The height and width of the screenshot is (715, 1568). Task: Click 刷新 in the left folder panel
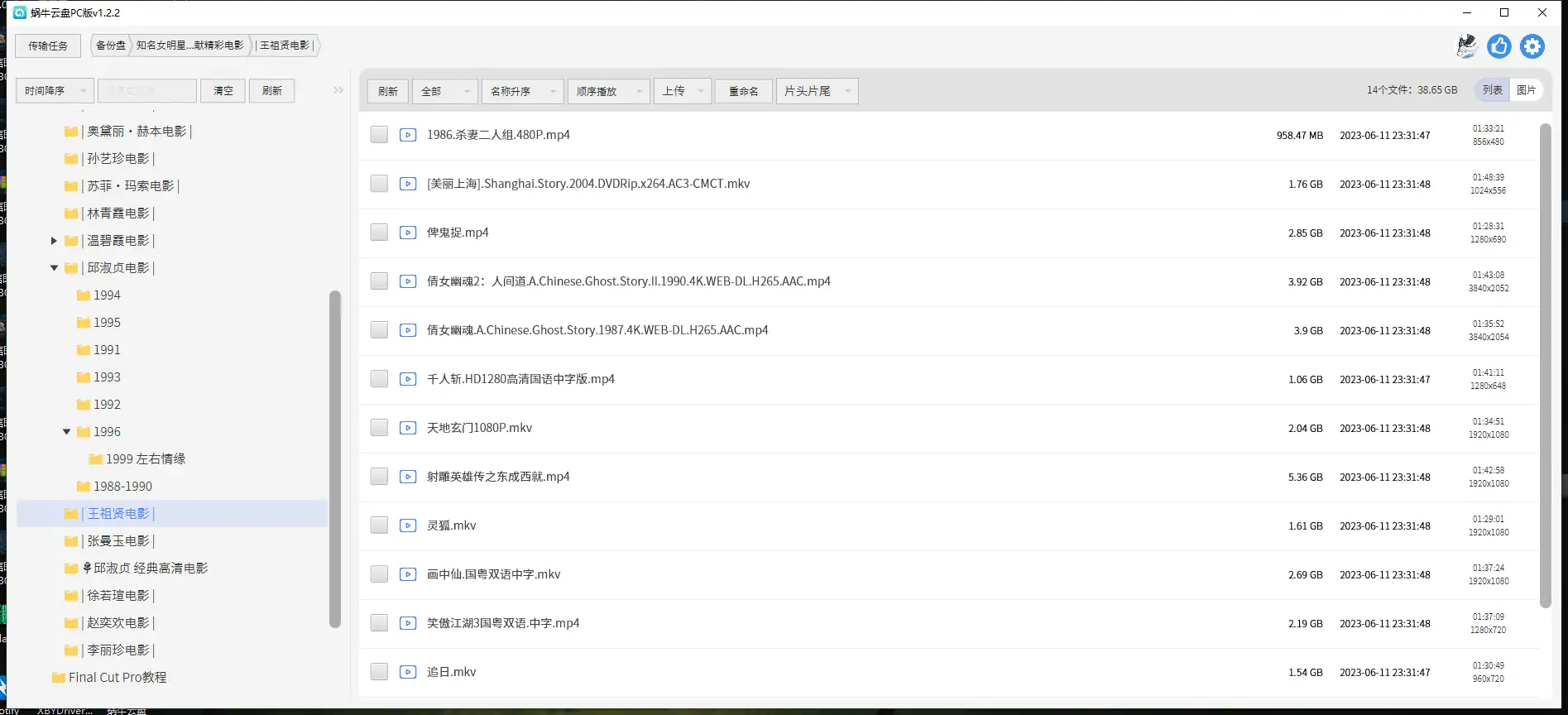coord(272,91)
